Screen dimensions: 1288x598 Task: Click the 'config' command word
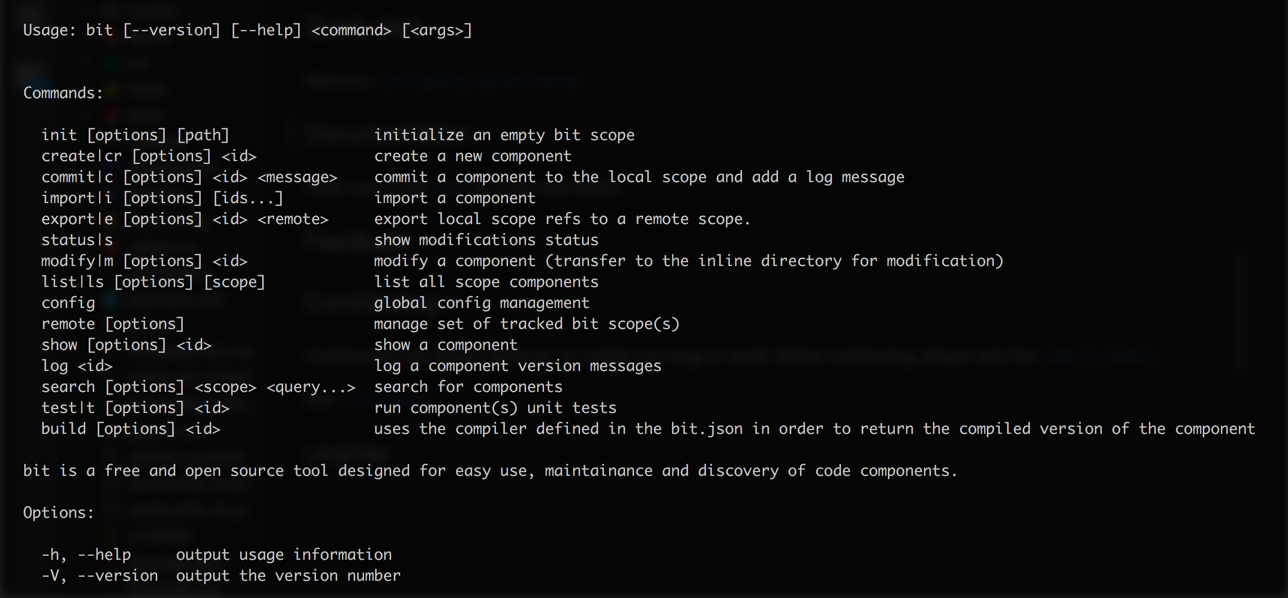(68, 303)
